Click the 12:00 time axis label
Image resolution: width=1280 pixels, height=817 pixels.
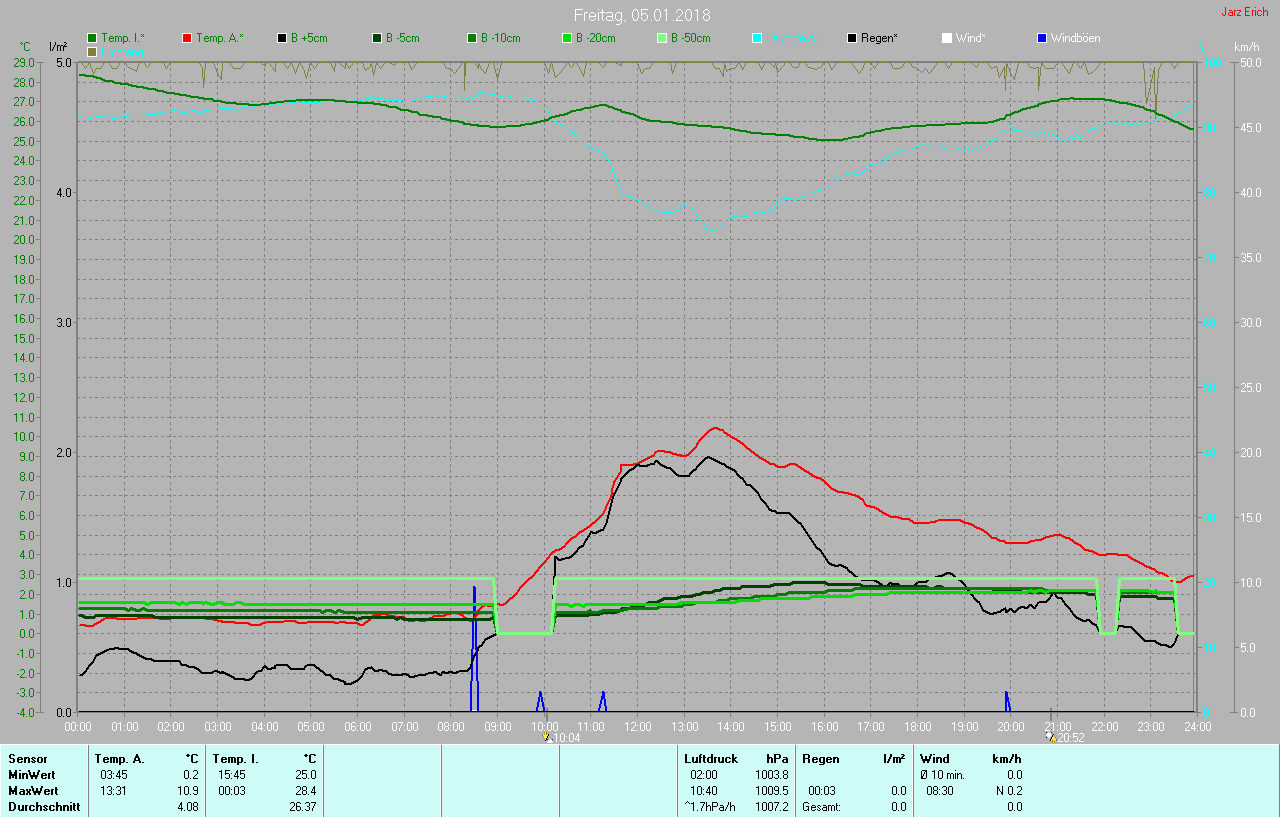(638, 726)
